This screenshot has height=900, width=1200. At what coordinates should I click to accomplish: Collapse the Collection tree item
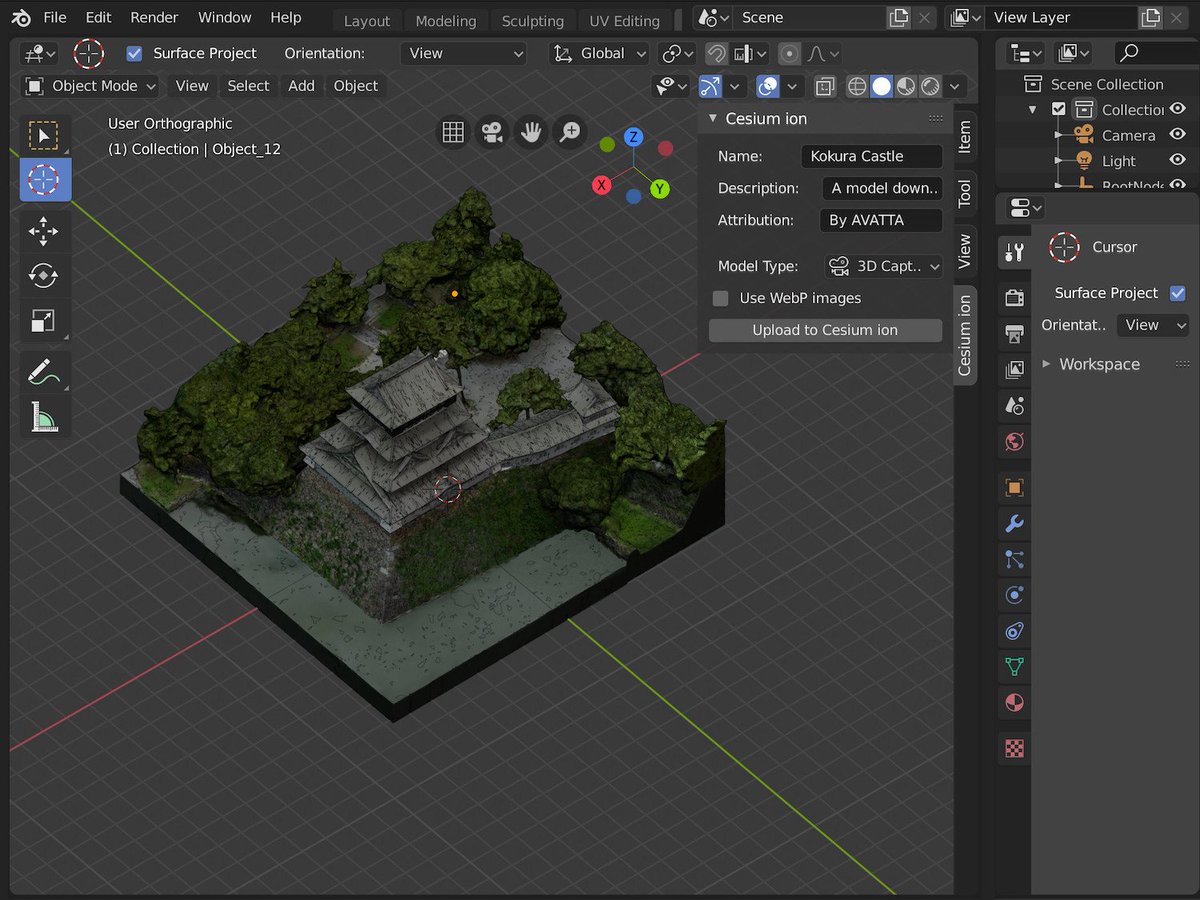pyautogui.click(x=1033, y=109)
